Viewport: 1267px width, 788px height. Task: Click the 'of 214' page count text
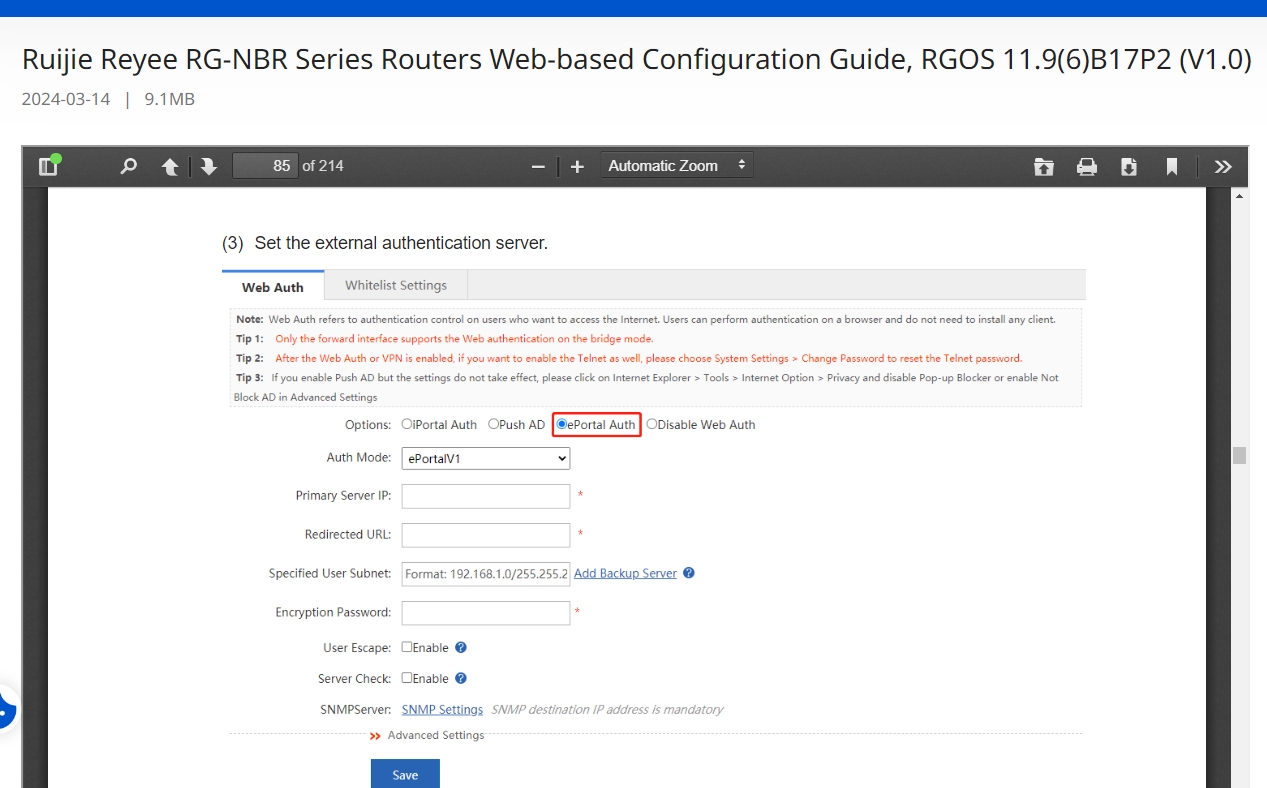click(x=323, y=166)
